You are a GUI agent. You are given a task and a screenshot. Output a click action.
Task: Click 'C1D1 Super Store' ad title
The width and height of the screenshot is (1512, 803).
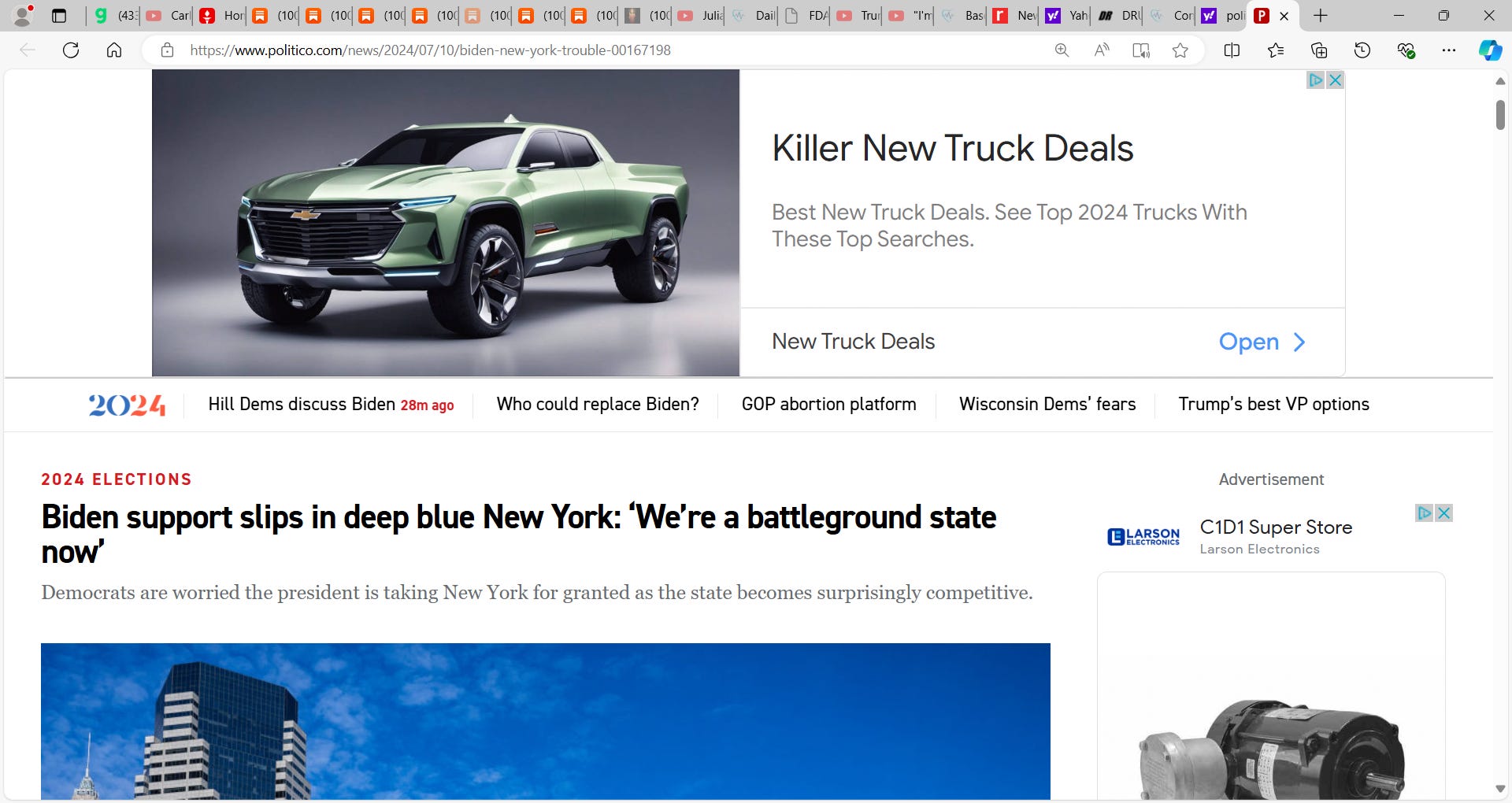pyautogui.click(x=1276, y=527)
